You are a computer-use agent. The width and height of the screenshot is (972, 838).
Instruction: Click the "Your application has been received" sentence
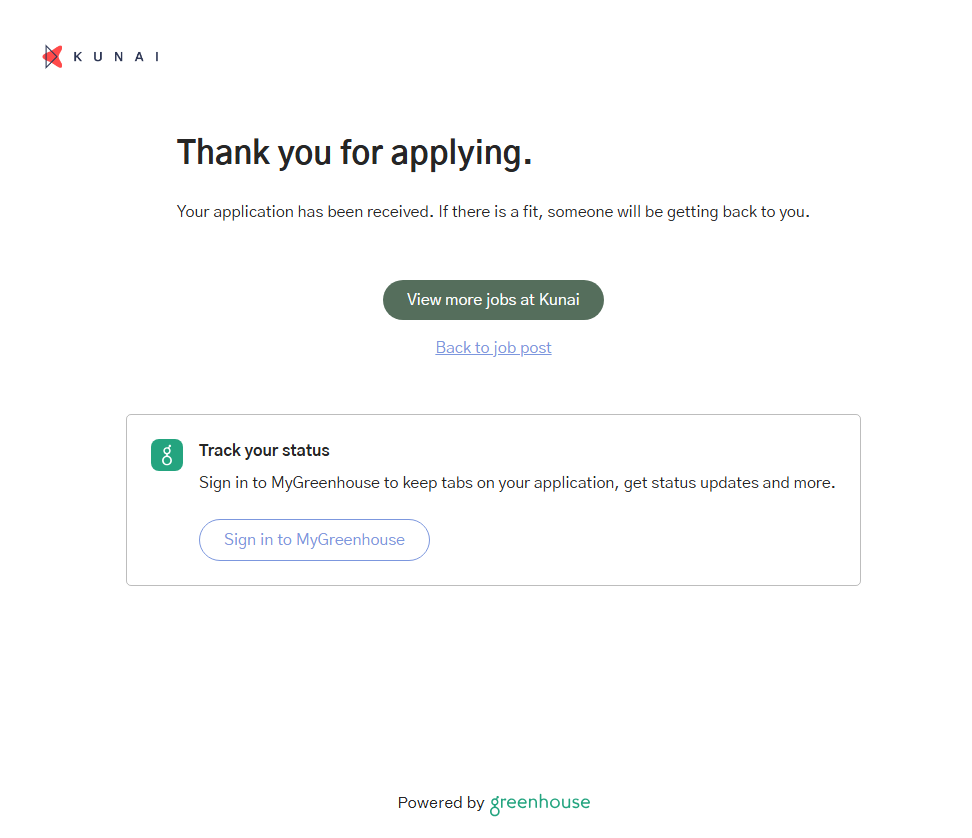(x=305, y=212)
